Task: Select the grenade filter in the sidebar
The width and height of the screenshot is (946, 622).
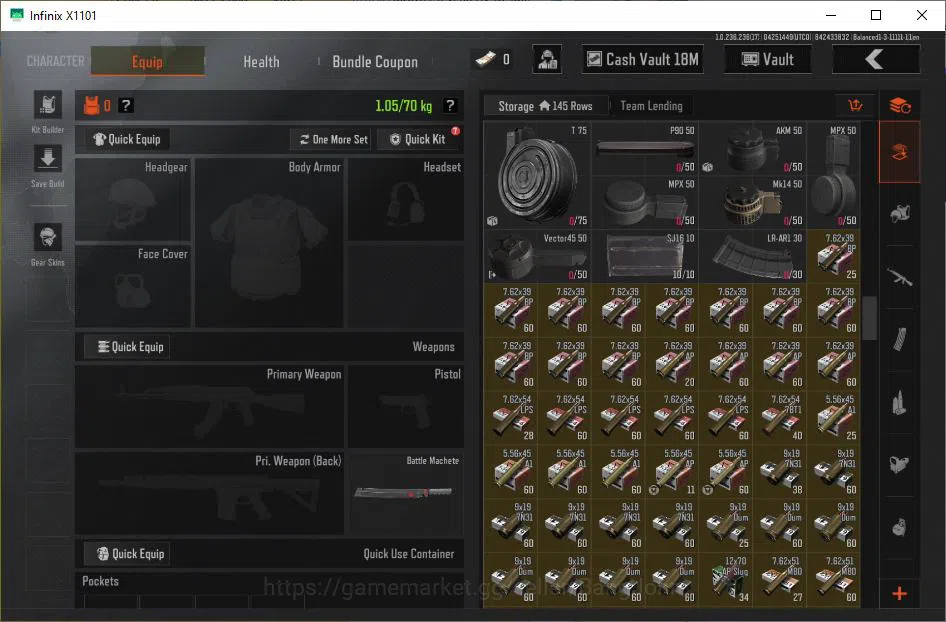Action: 900,527
